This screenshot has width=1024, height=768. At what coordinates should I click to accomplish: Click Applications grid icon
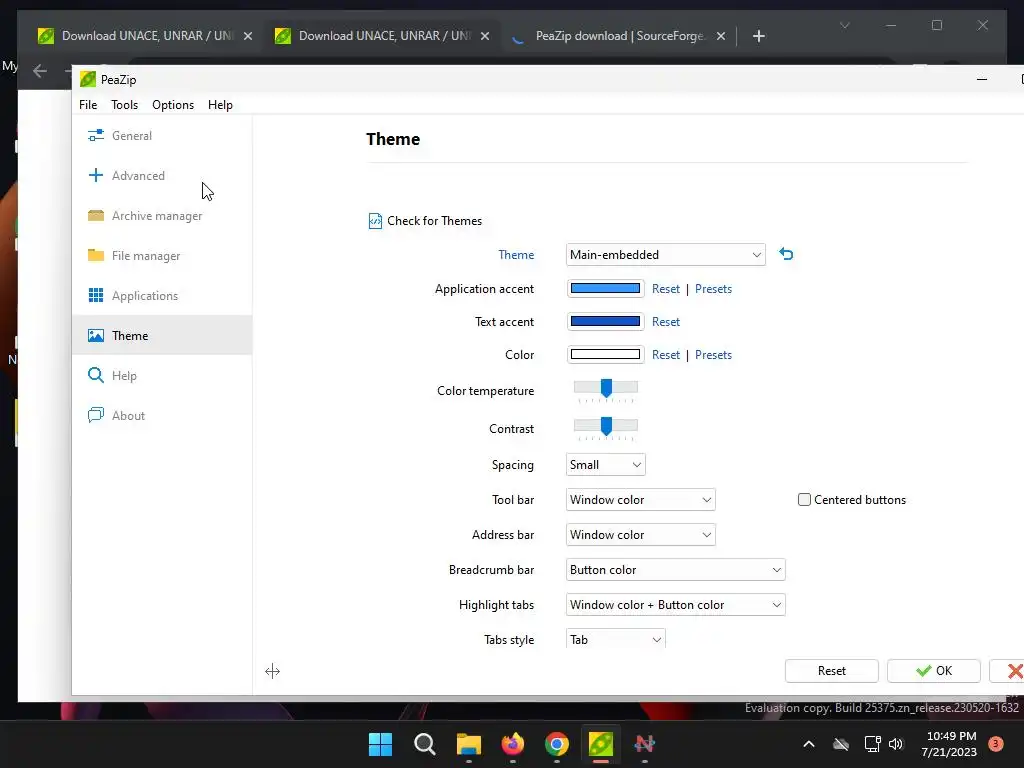tap(96, 295)
